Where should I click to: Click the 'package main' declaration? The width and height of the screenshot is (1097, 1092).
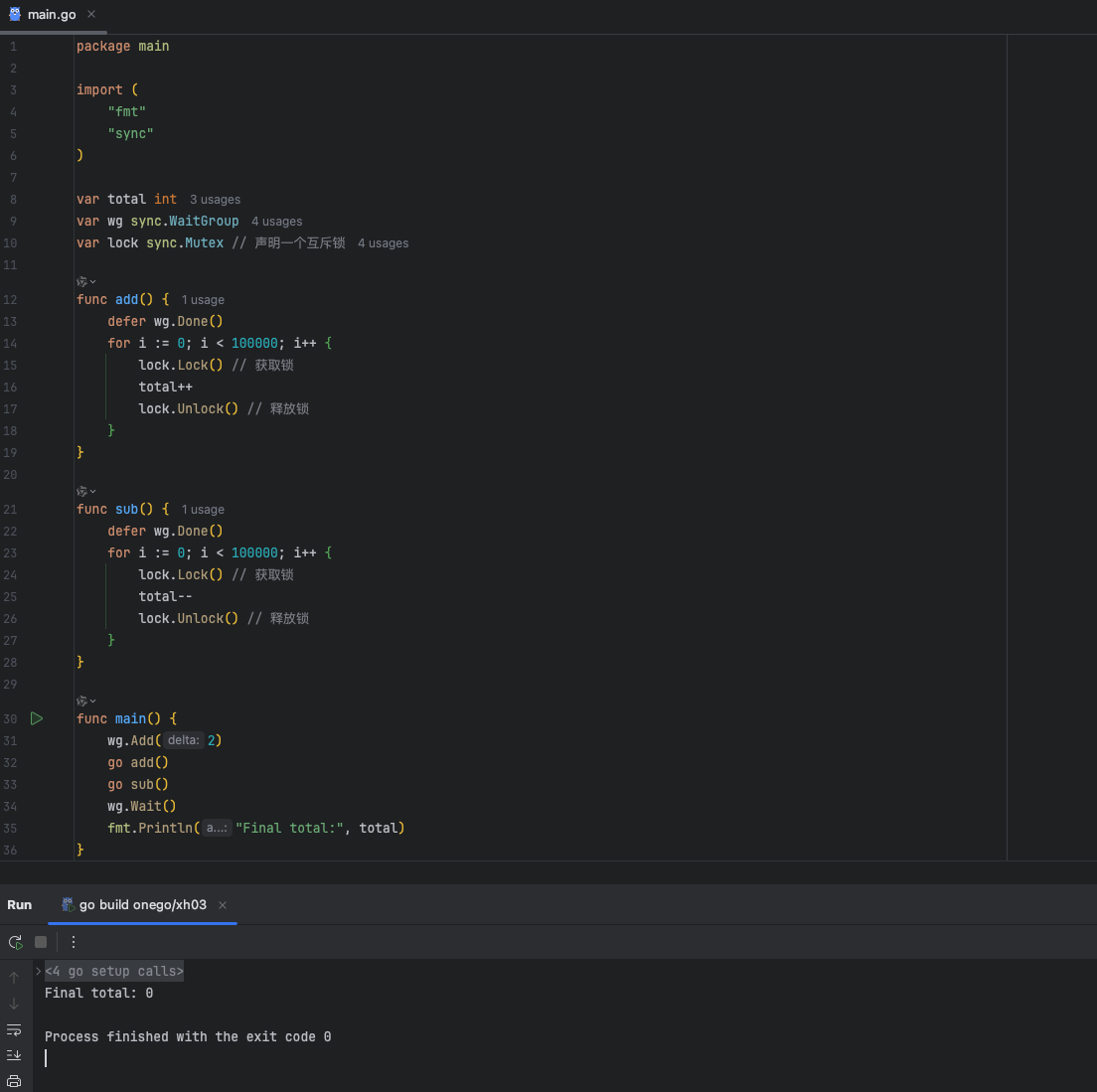tap(123, 46)
